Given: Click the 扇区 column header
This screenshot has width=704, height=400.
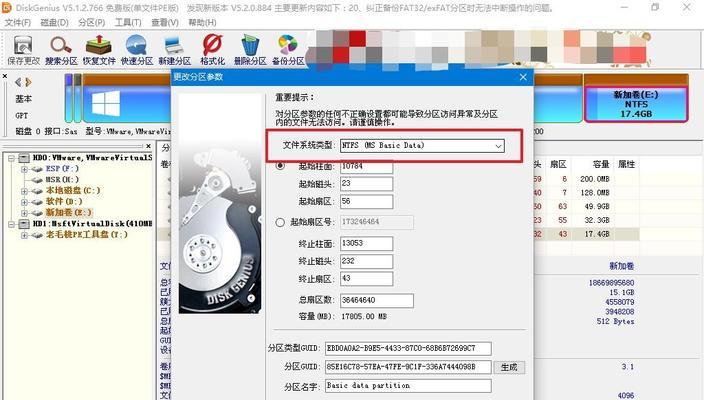Looking at the screenshot, I should tap(558, 164).
